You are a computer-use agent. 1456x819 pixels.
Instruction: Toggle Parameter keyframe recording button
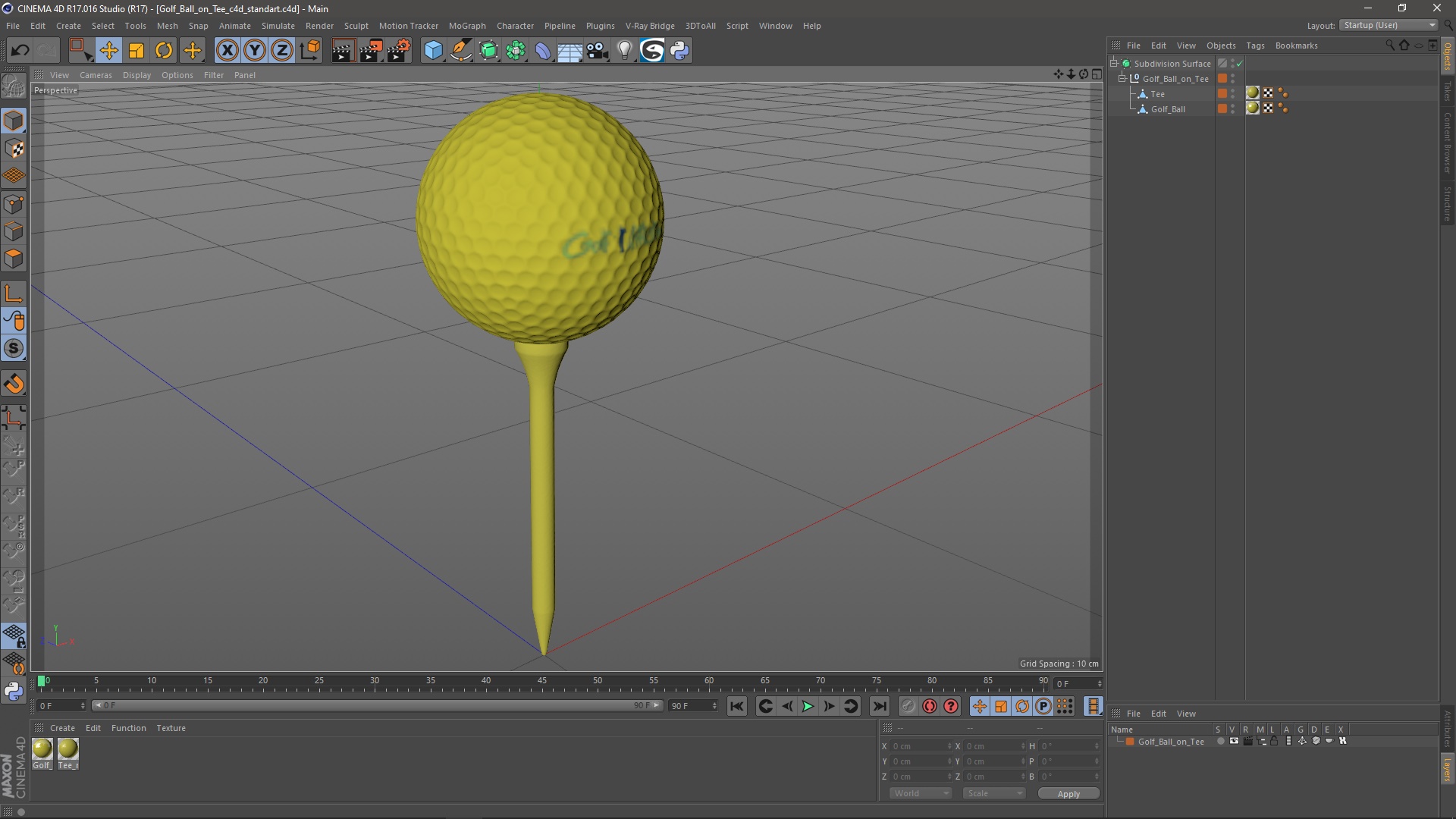[x=1043, y=706]
